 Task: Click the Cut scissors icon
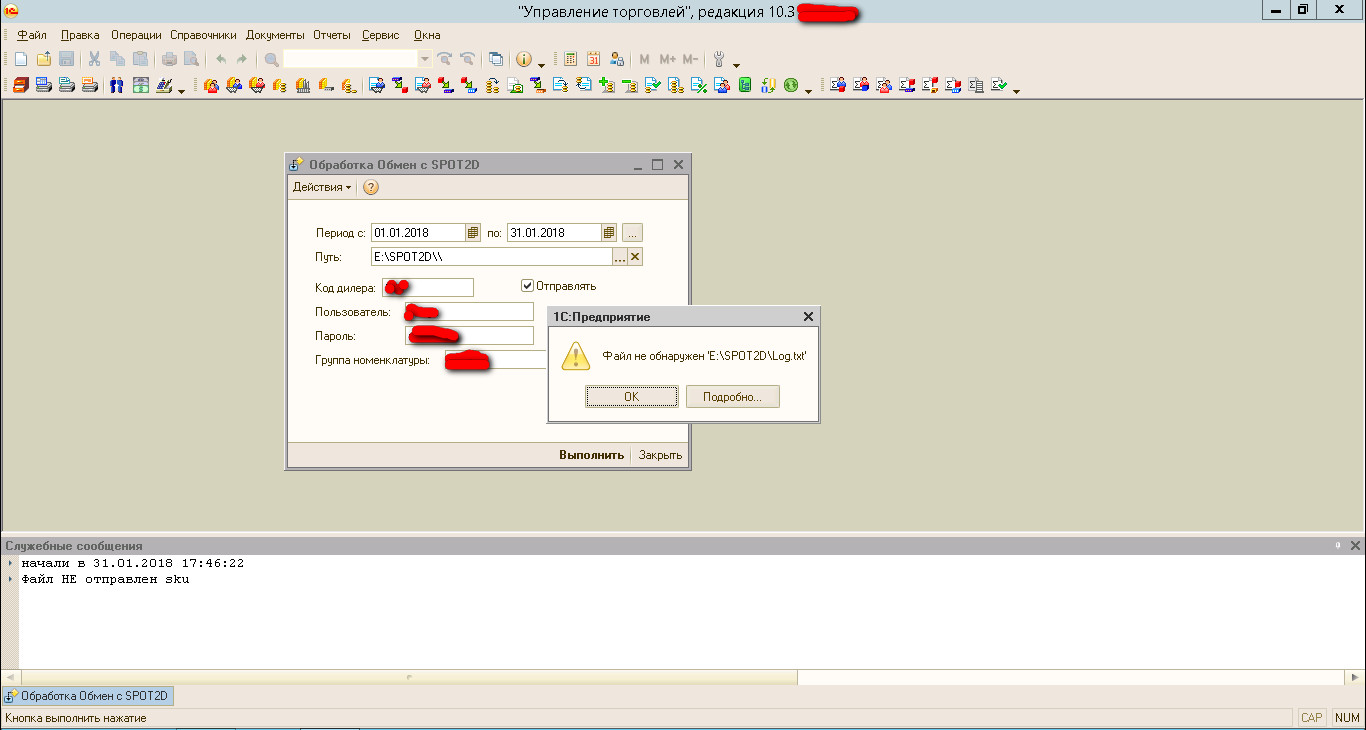[x=94, y=59]
